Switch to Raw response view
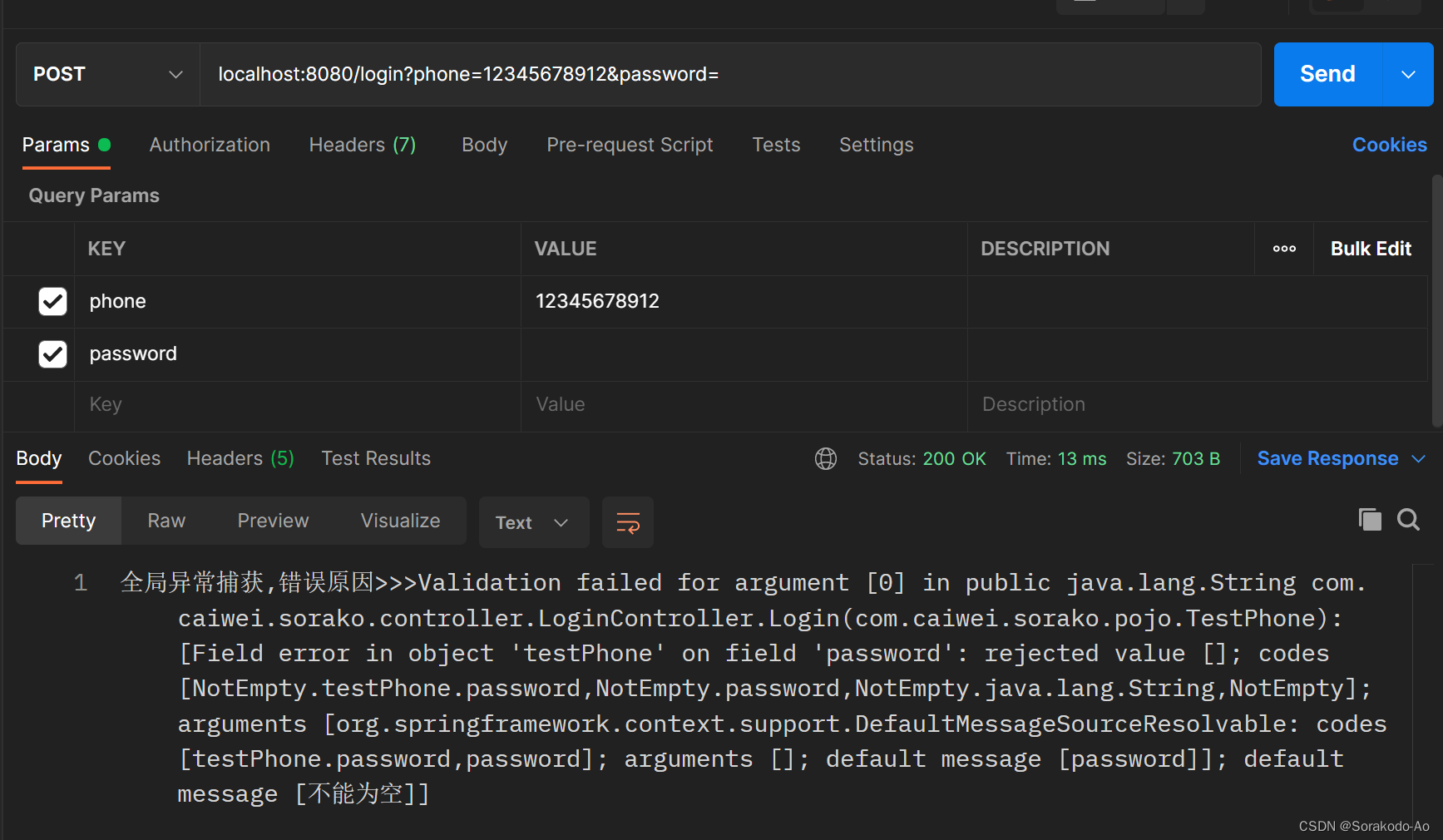The width and height of the screenshot is (1443, 840). point(166,521)
